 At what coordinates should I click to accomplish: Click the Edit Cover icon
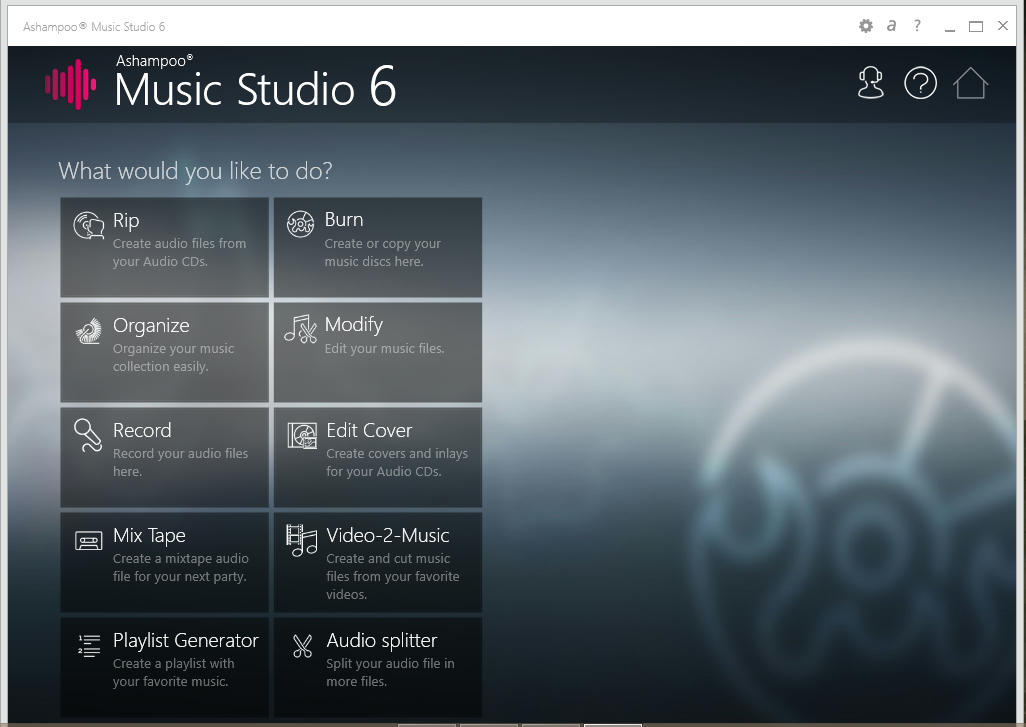pos(302,436)
